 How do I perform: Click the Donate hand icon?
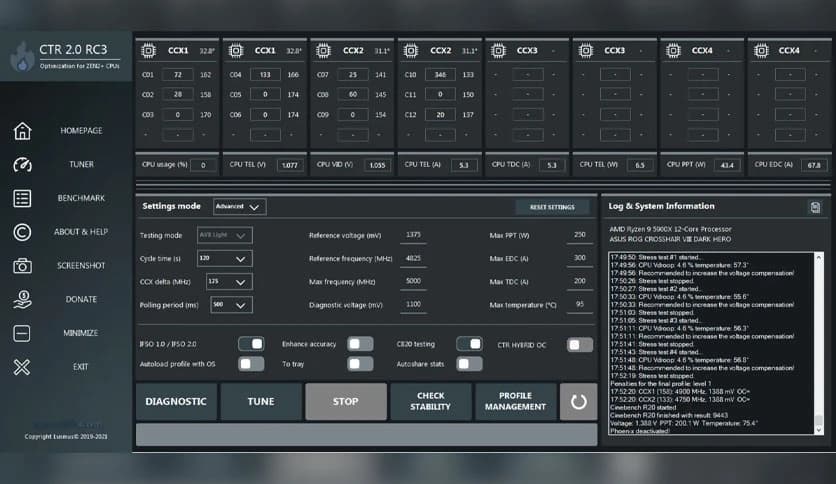(x=22, y=300)
